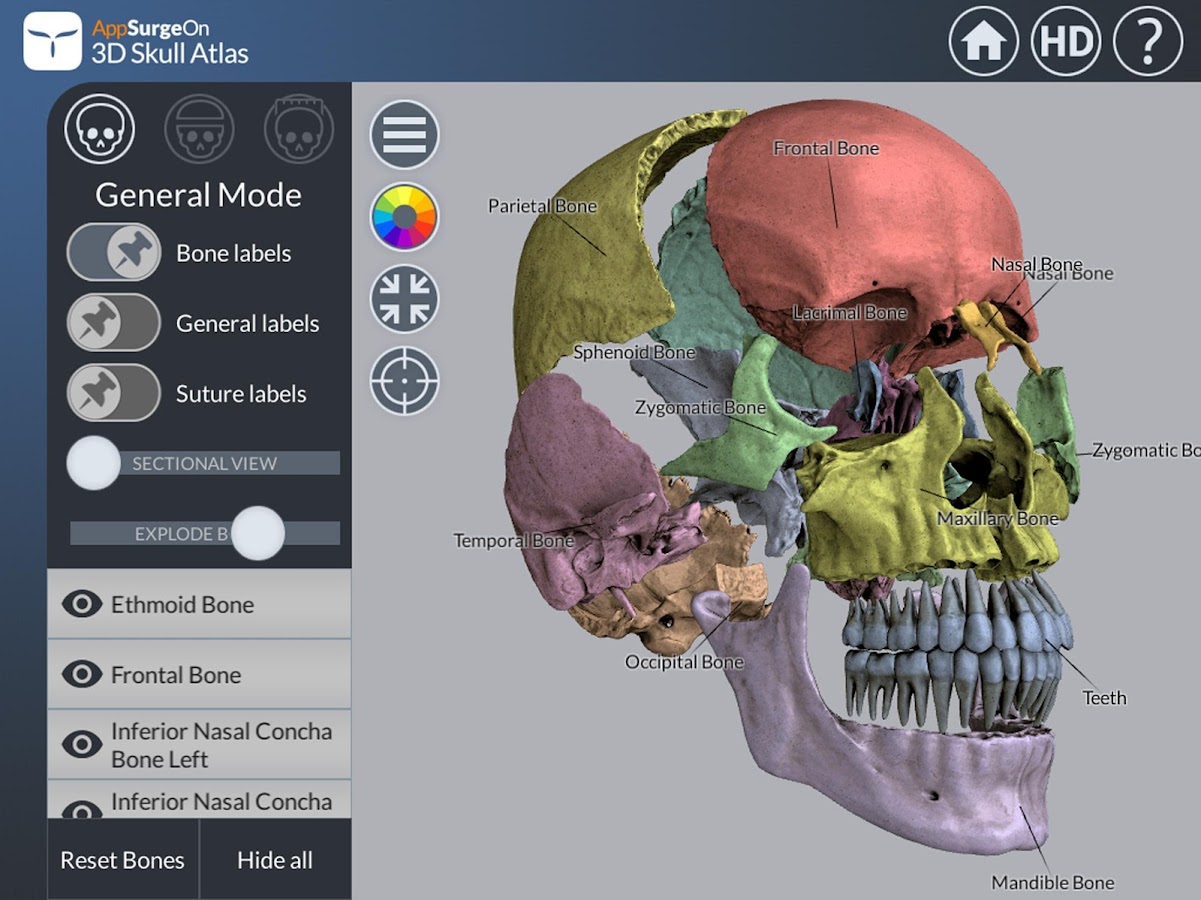Disable the Bone labels toggle
This screenshot has width=1201, height=900.
(113, 253)
